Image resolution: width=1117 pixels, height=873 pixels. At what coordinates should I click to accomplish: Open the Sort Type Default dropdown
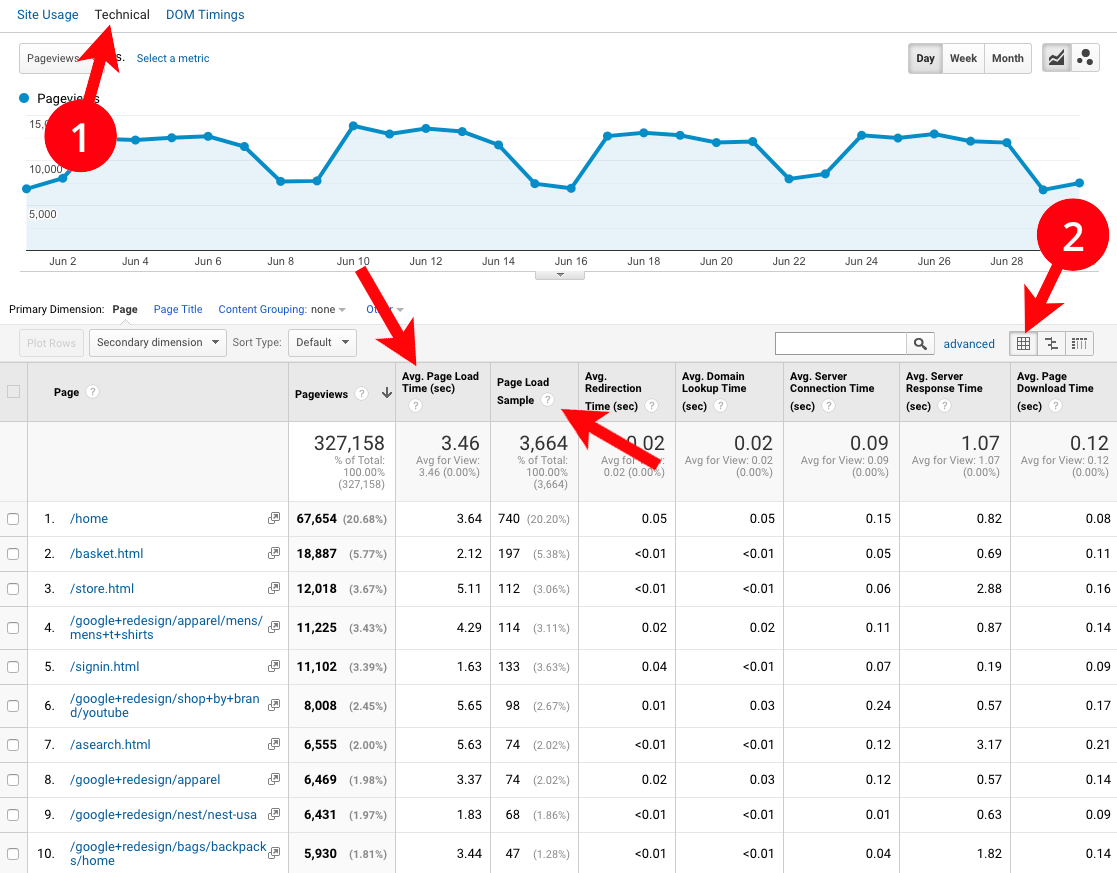pyautogui.click(x=322, y=342)
